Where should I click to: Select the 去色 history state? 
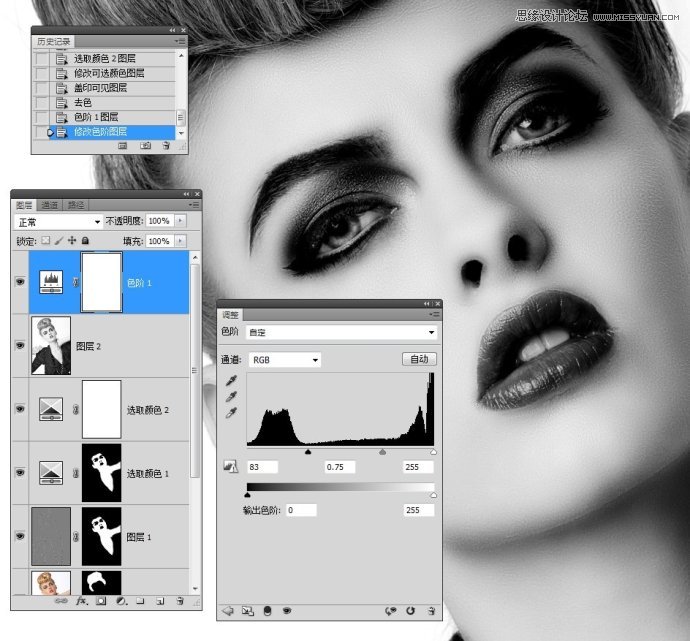point(83,102)
